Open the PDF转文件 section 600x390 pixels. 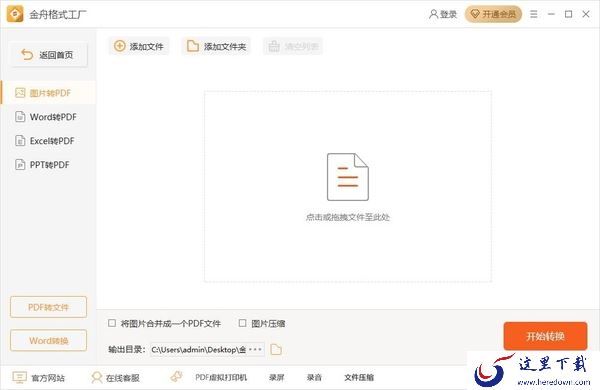point(49,307)
